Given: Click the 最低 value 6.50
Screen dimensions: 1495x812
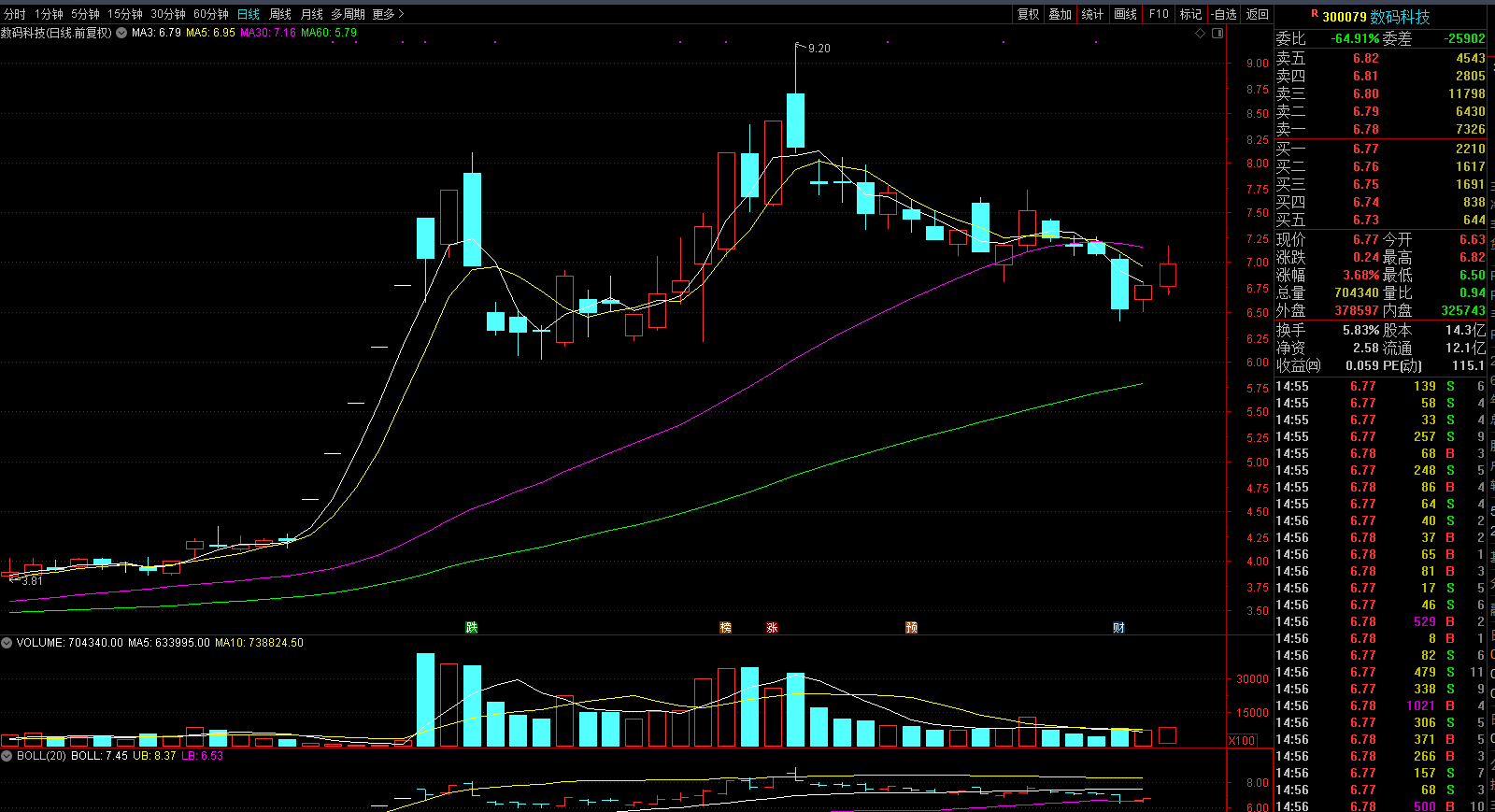Looking at the screenshot, I should click(x=1473, y=275).
